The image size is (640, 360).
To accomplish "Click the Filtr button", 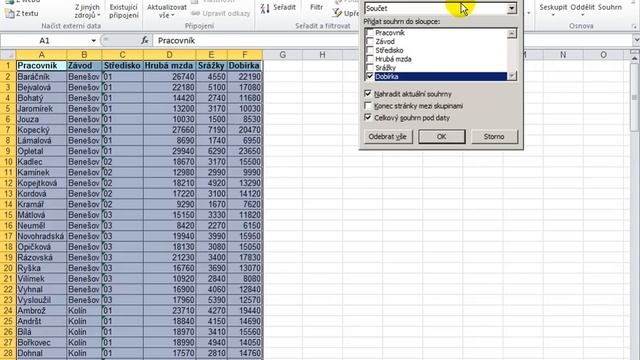I will [316, 7].
